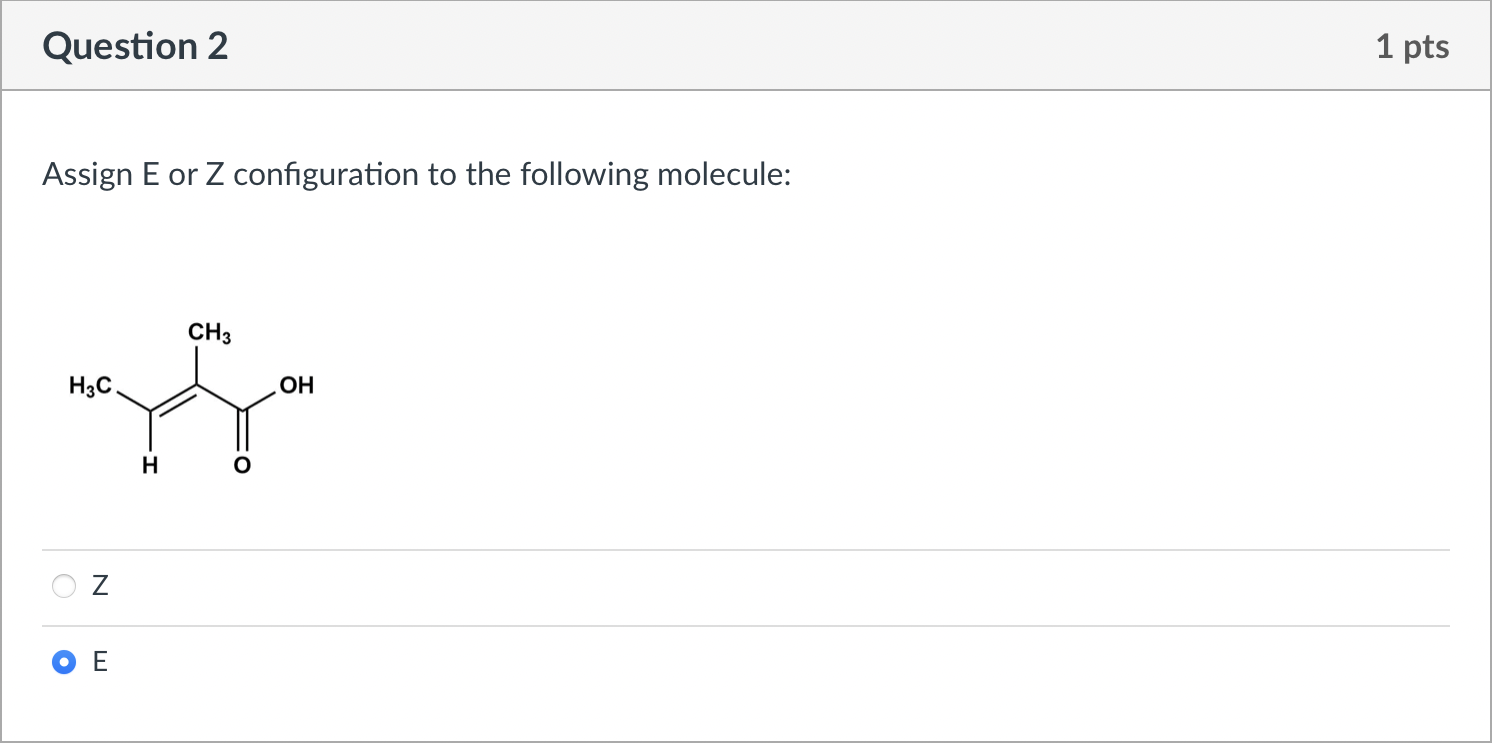This screenshot has height=744, width=1492.
Task: Click the 1 pts score label
Action: pyautogui.click(x=1412, y=47)
